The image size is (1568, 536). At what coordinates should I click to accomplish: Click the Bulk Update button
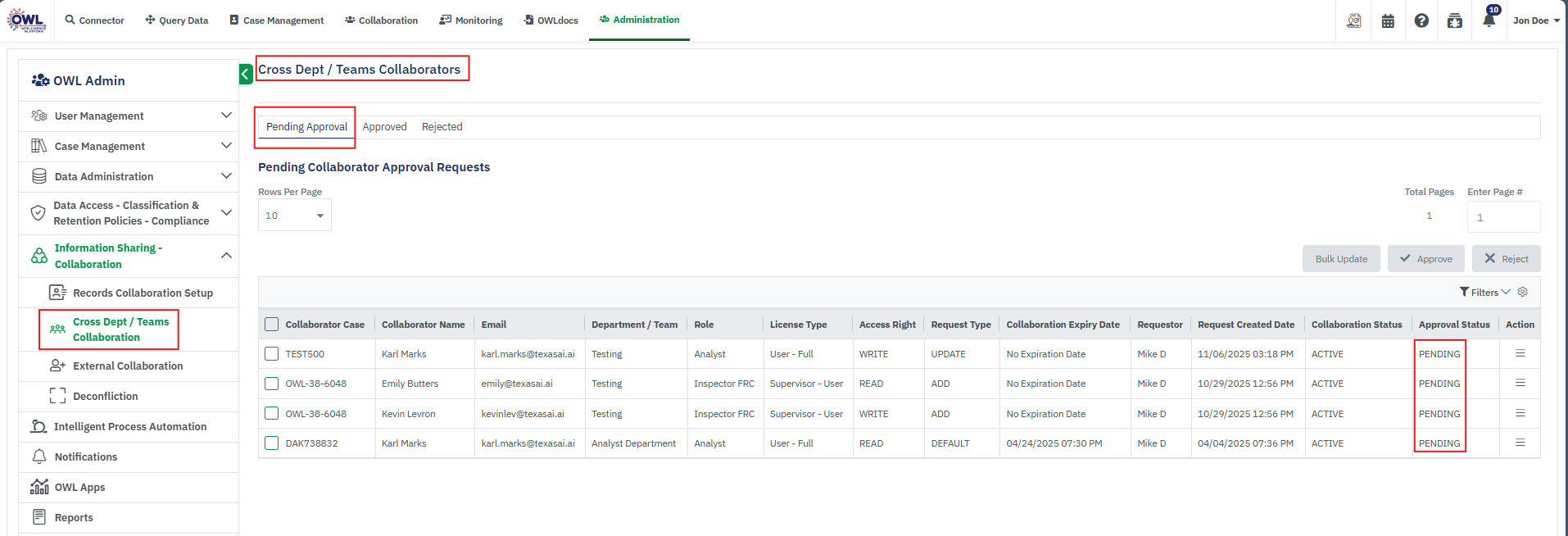[x=1341, y=259]
